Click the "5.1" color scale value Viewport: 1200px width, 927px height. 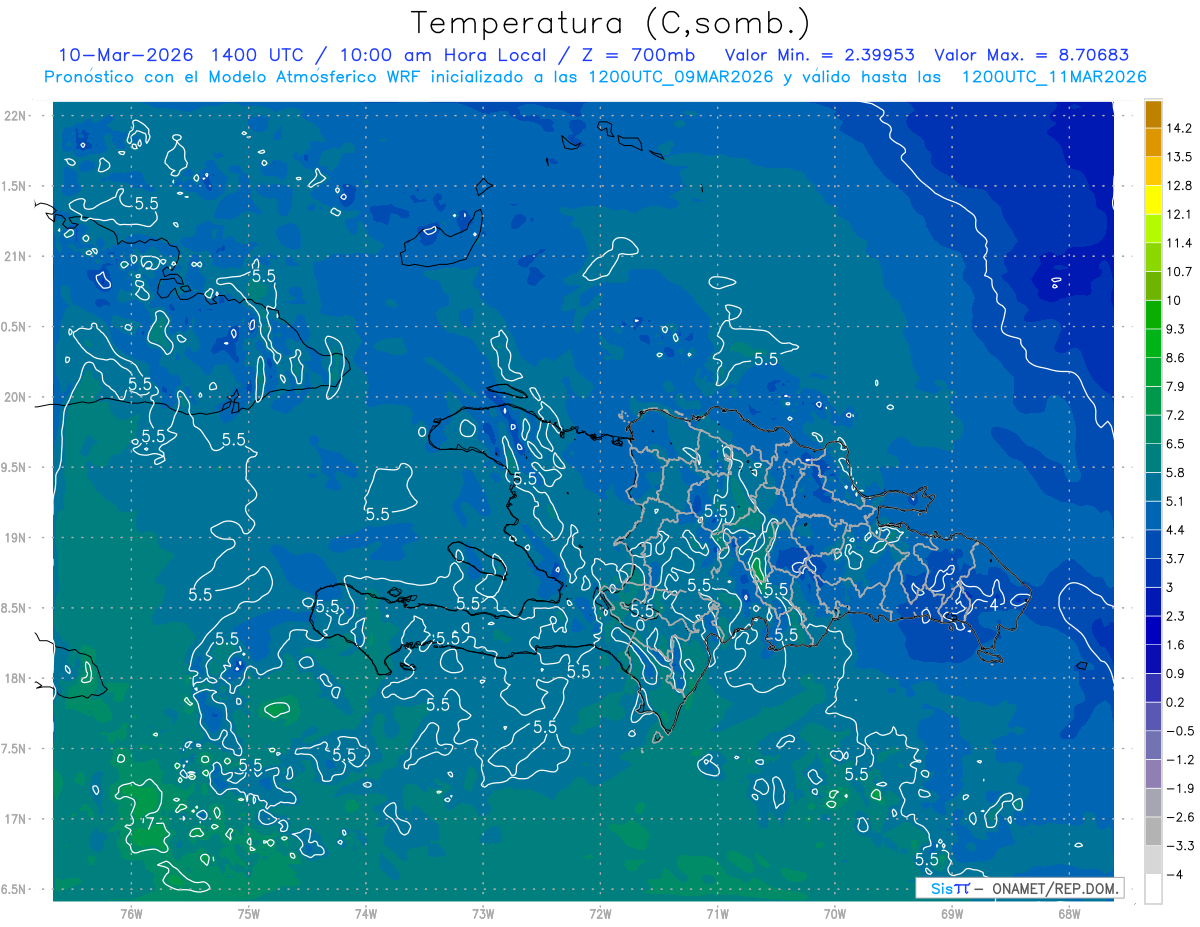(x=1177, y=501)
